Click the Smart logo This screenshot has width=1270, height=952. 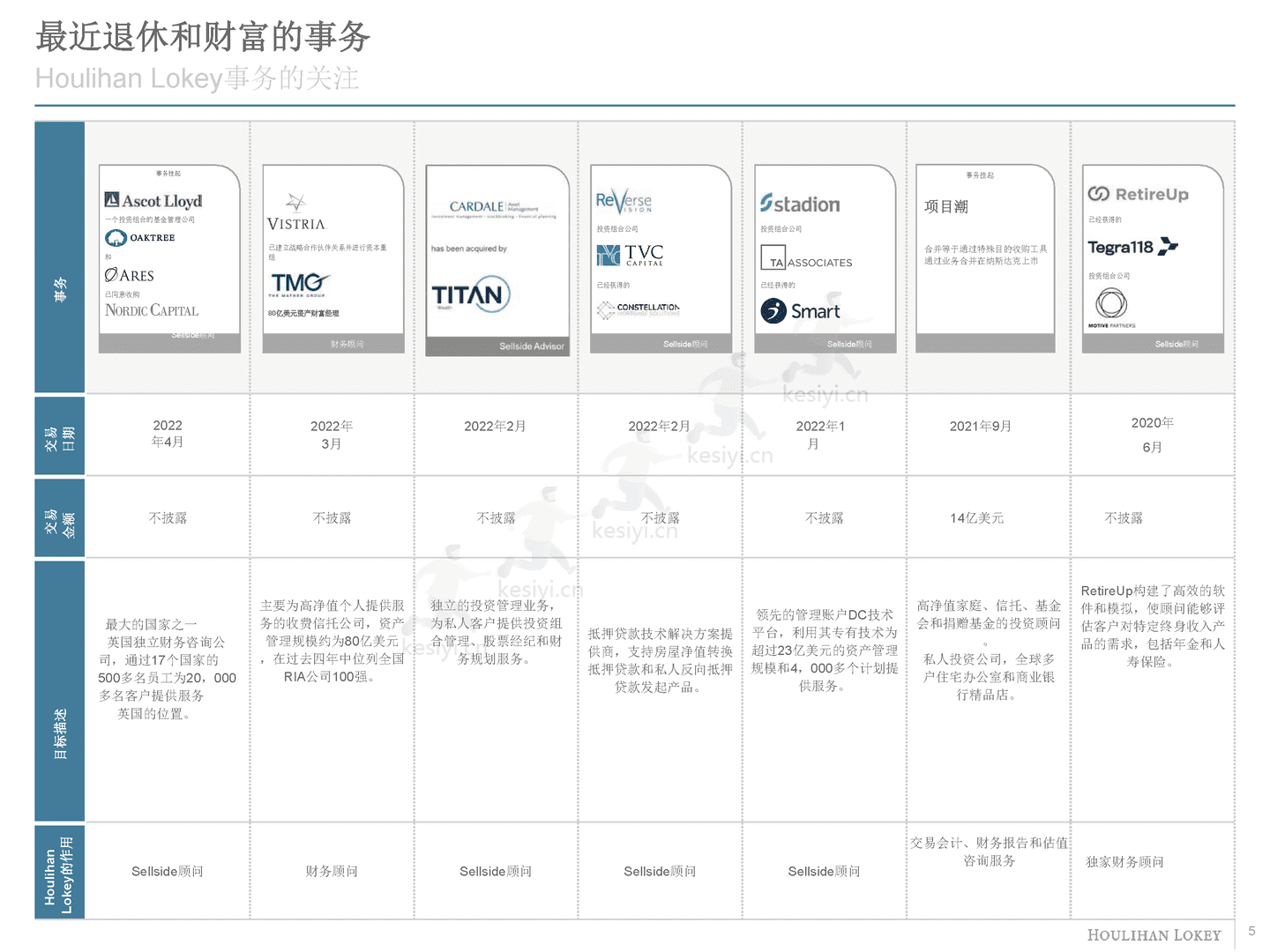(801, 310)
